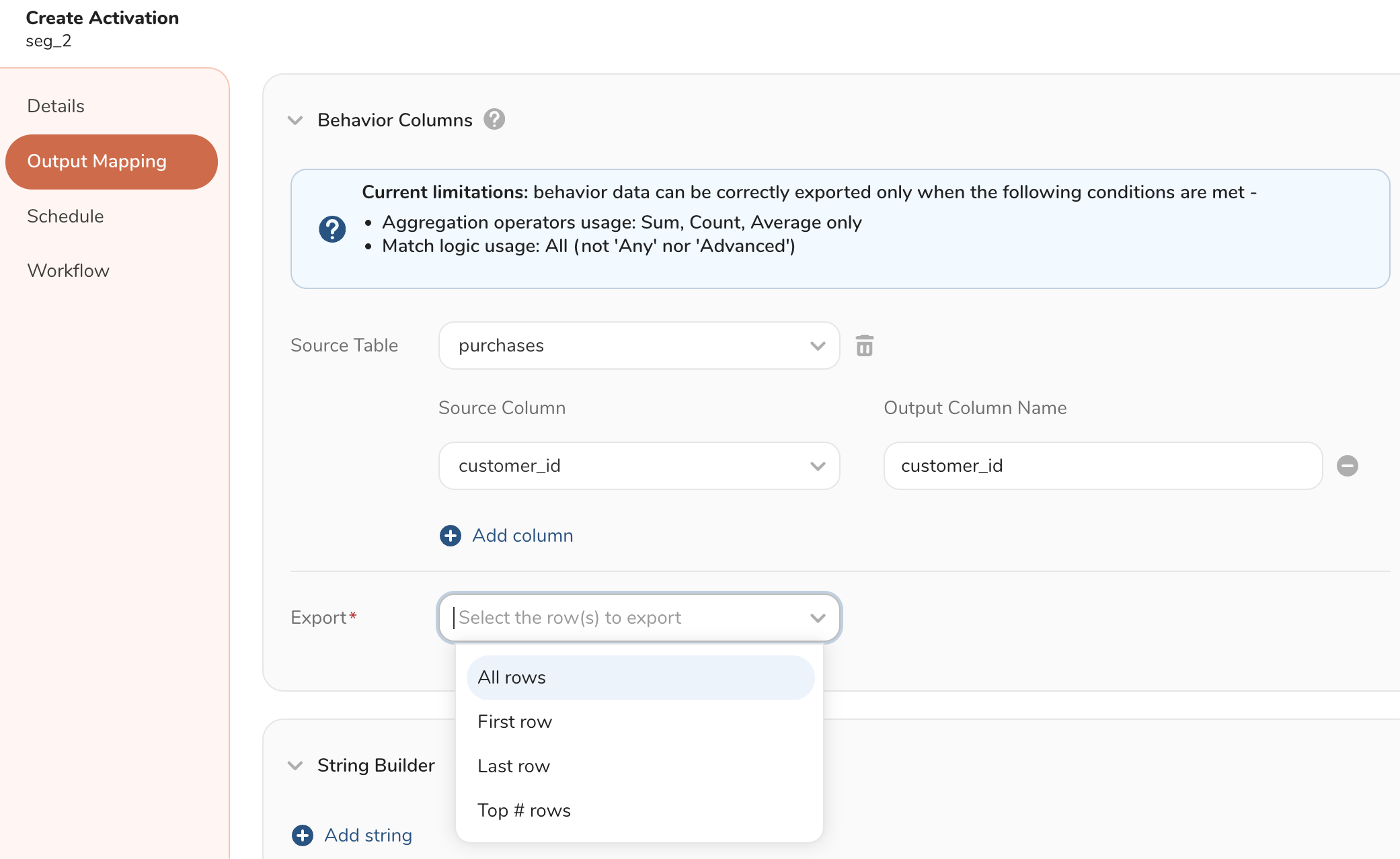Click the Add string plus icon

click(x=303, y=835)
